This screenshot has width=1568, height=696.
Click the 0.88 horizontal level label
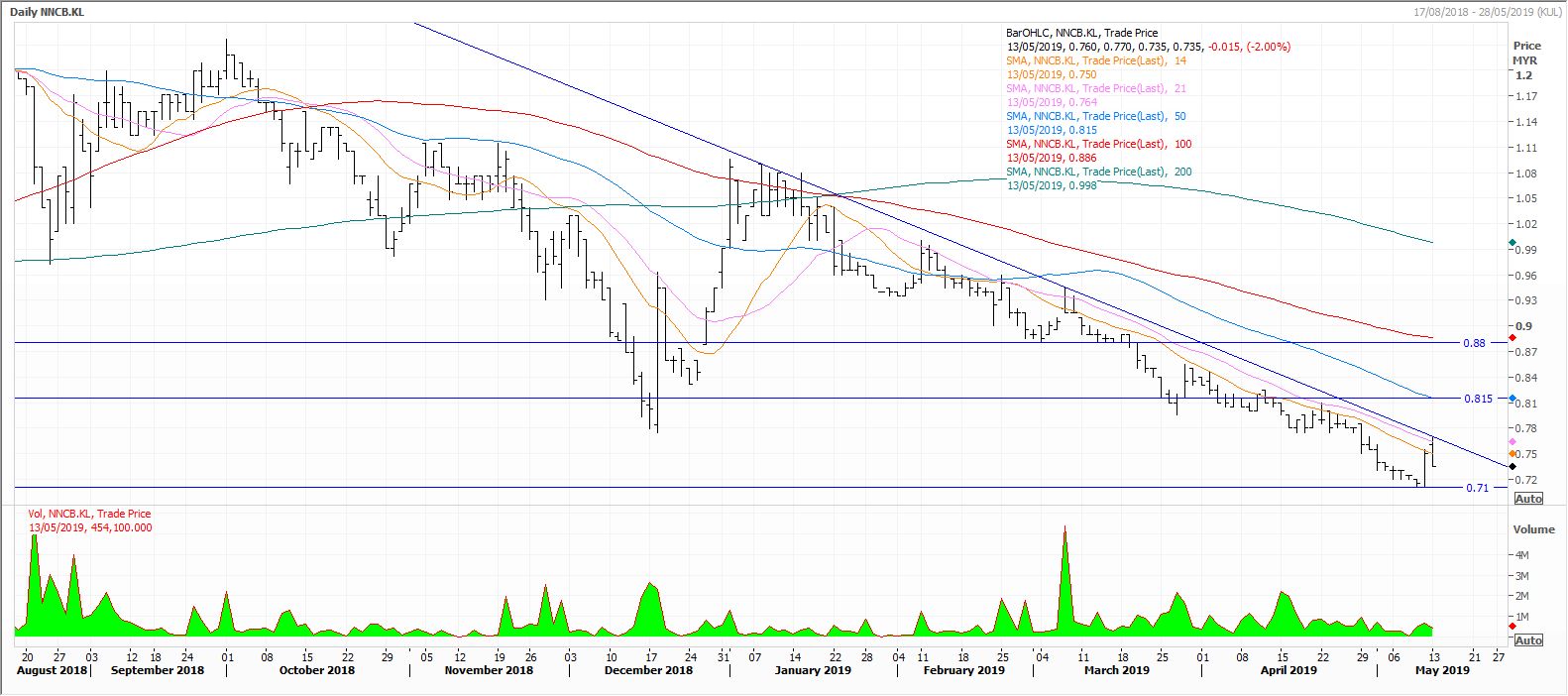[1474, 343]
